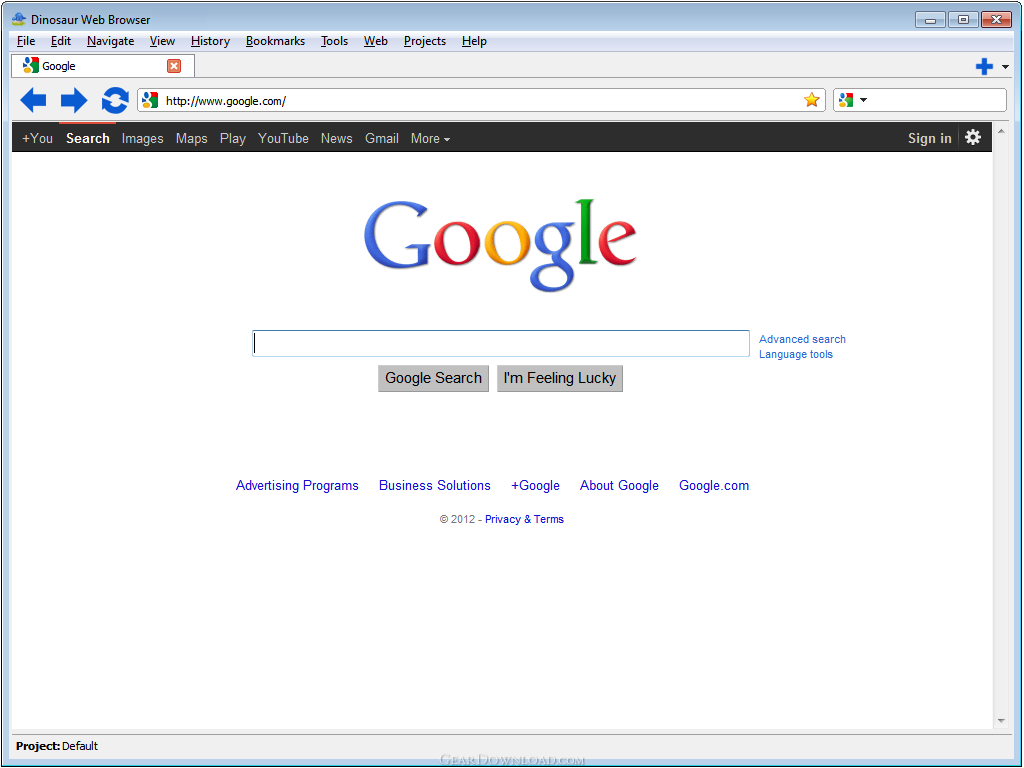This screenshot has width=1024, height=768.
Task: Expand the tab list dropdown arrow
Action: click(x=1005, y=67)
